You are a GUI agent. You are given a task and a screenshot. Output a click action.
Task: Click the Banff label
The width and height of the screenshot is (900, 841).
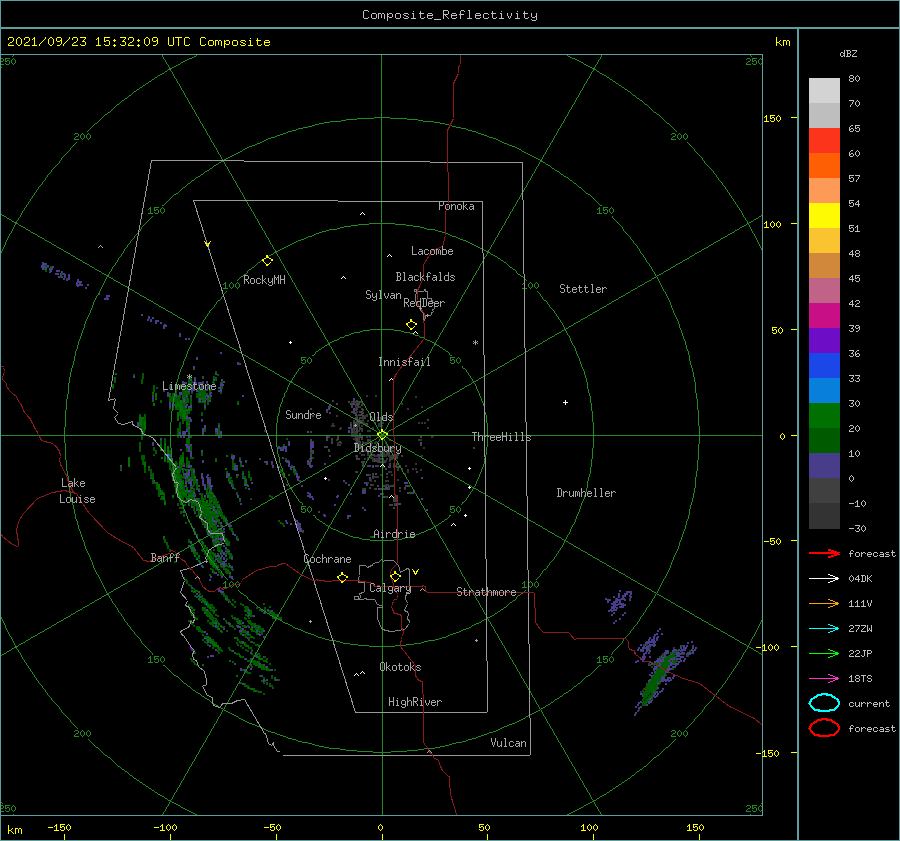165,557
